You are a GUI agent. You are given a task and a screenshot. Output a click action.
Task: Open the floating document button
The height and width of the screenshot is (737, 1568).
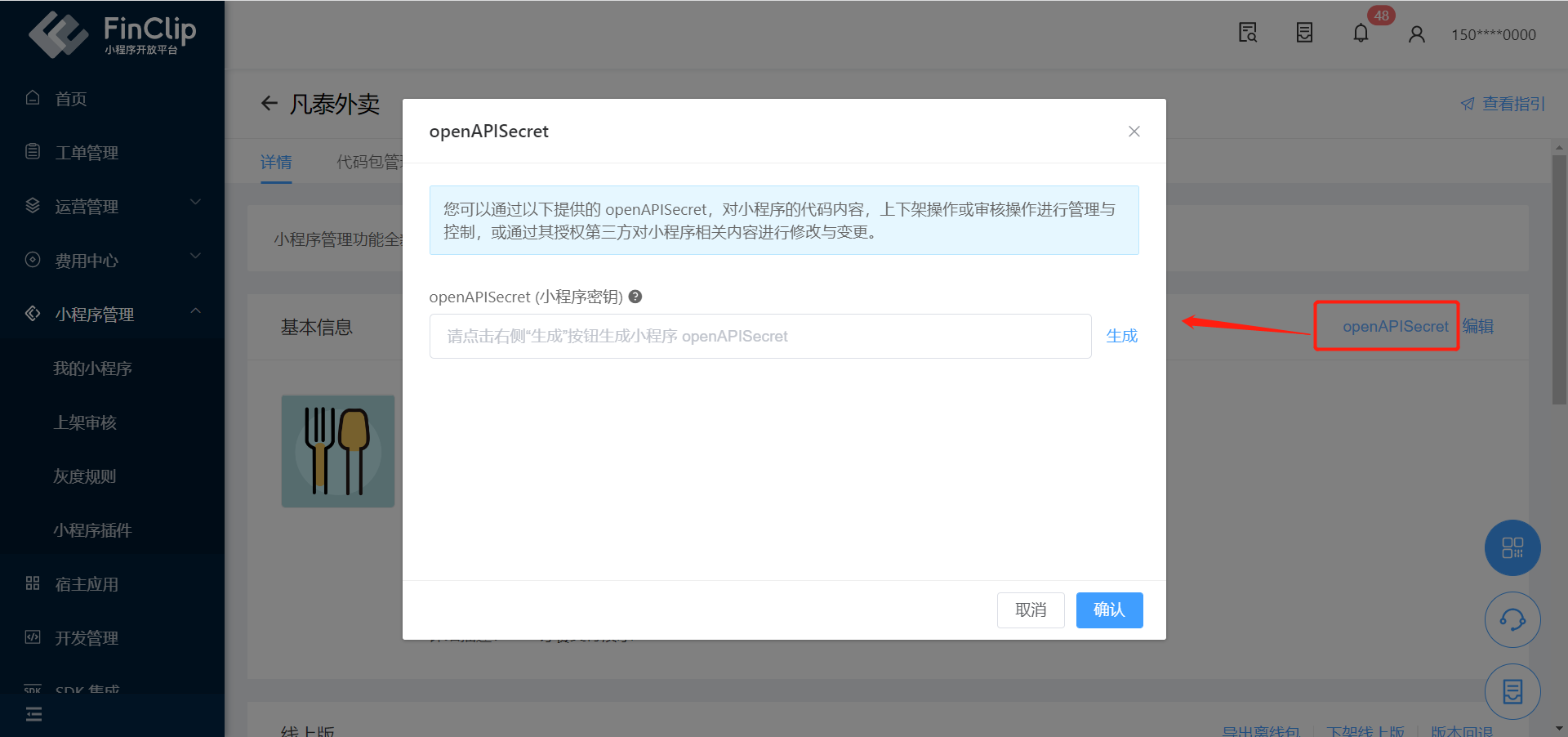pyautogui.click(x=1512, y=691)
